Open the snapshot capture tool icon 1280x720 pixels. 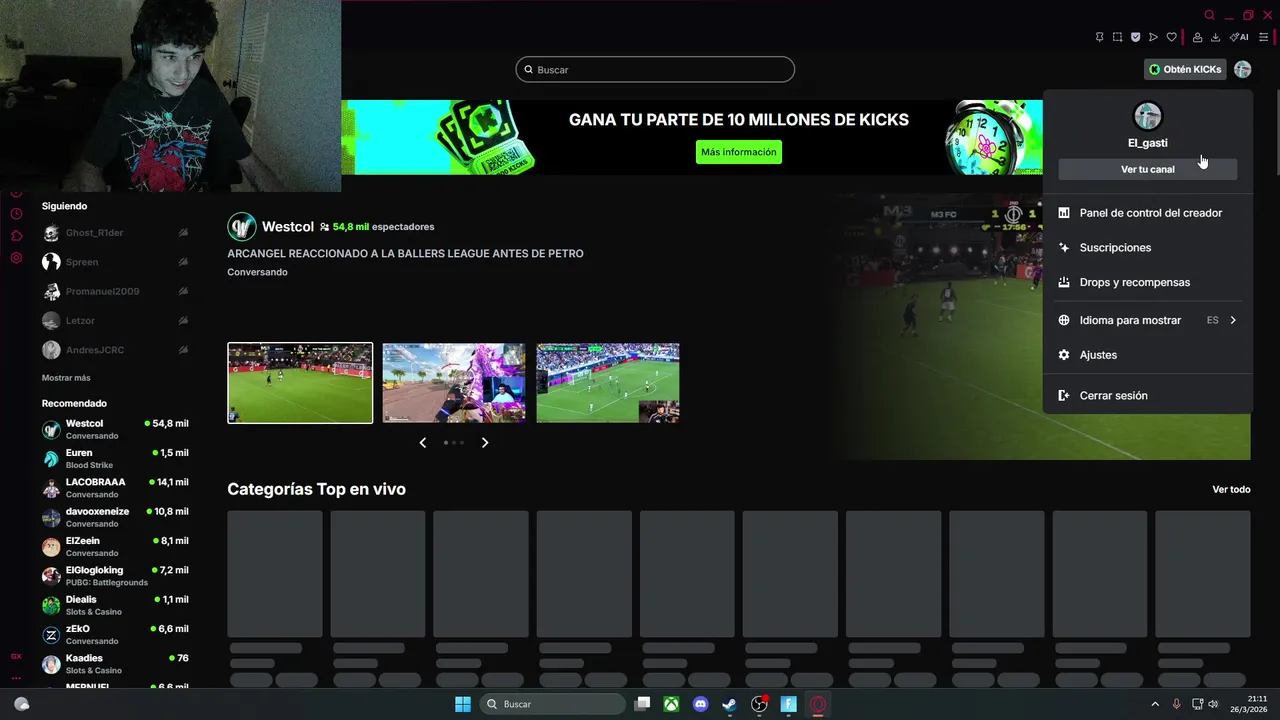pos(1117,37)
